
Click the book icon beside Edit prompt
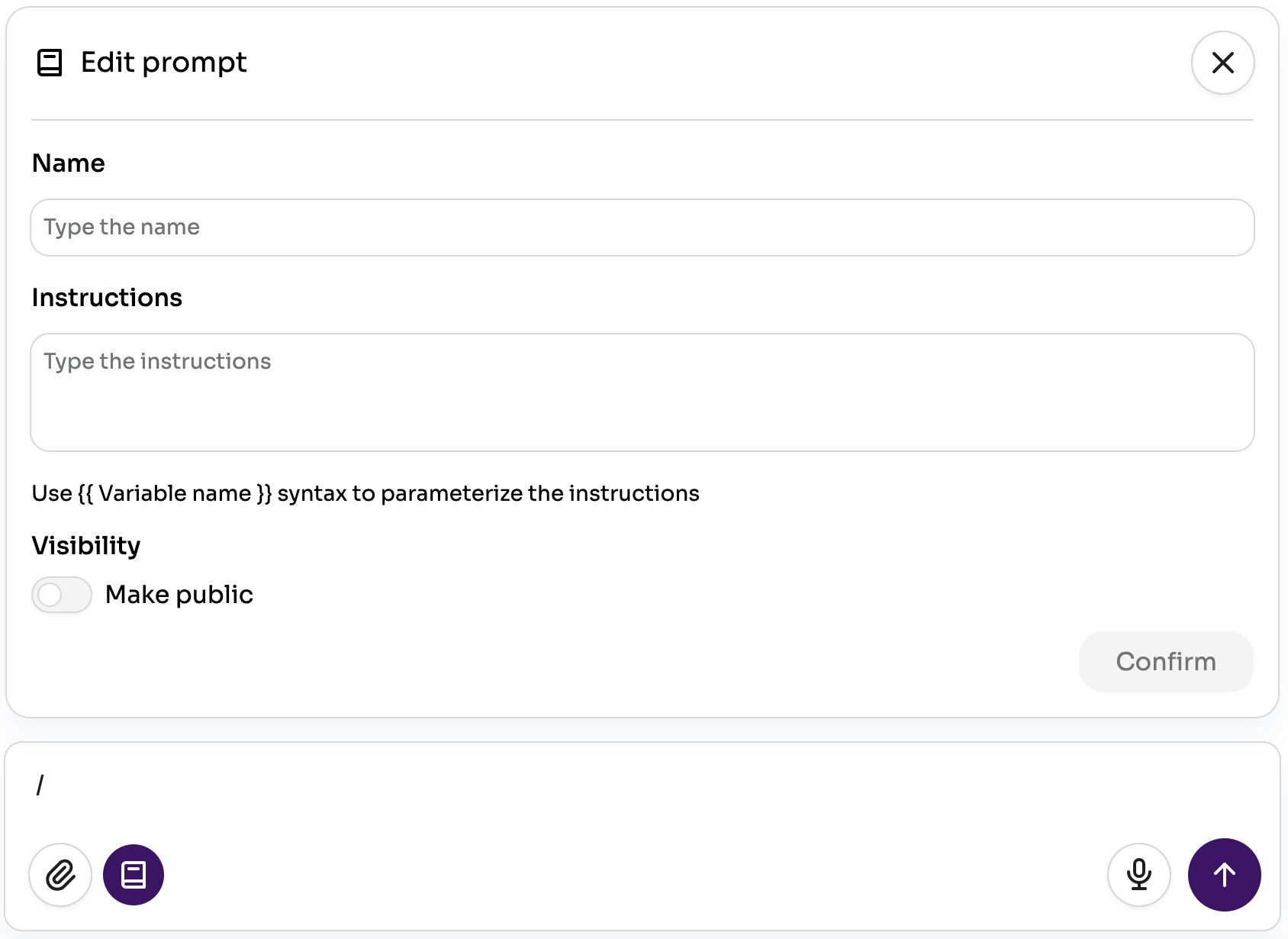50,63
